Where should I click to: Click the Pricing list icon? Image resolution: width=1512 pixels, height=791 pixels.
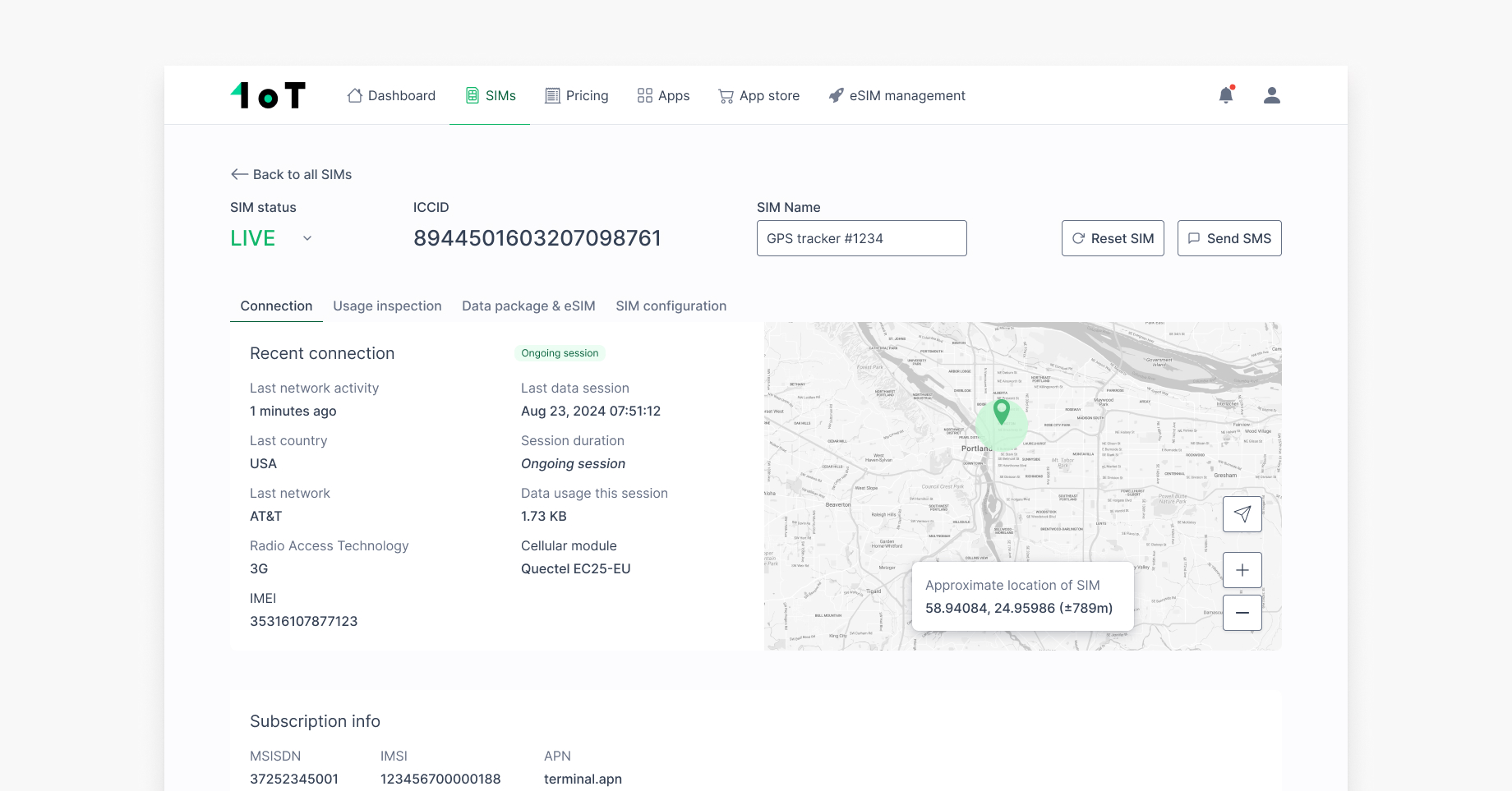551,95
